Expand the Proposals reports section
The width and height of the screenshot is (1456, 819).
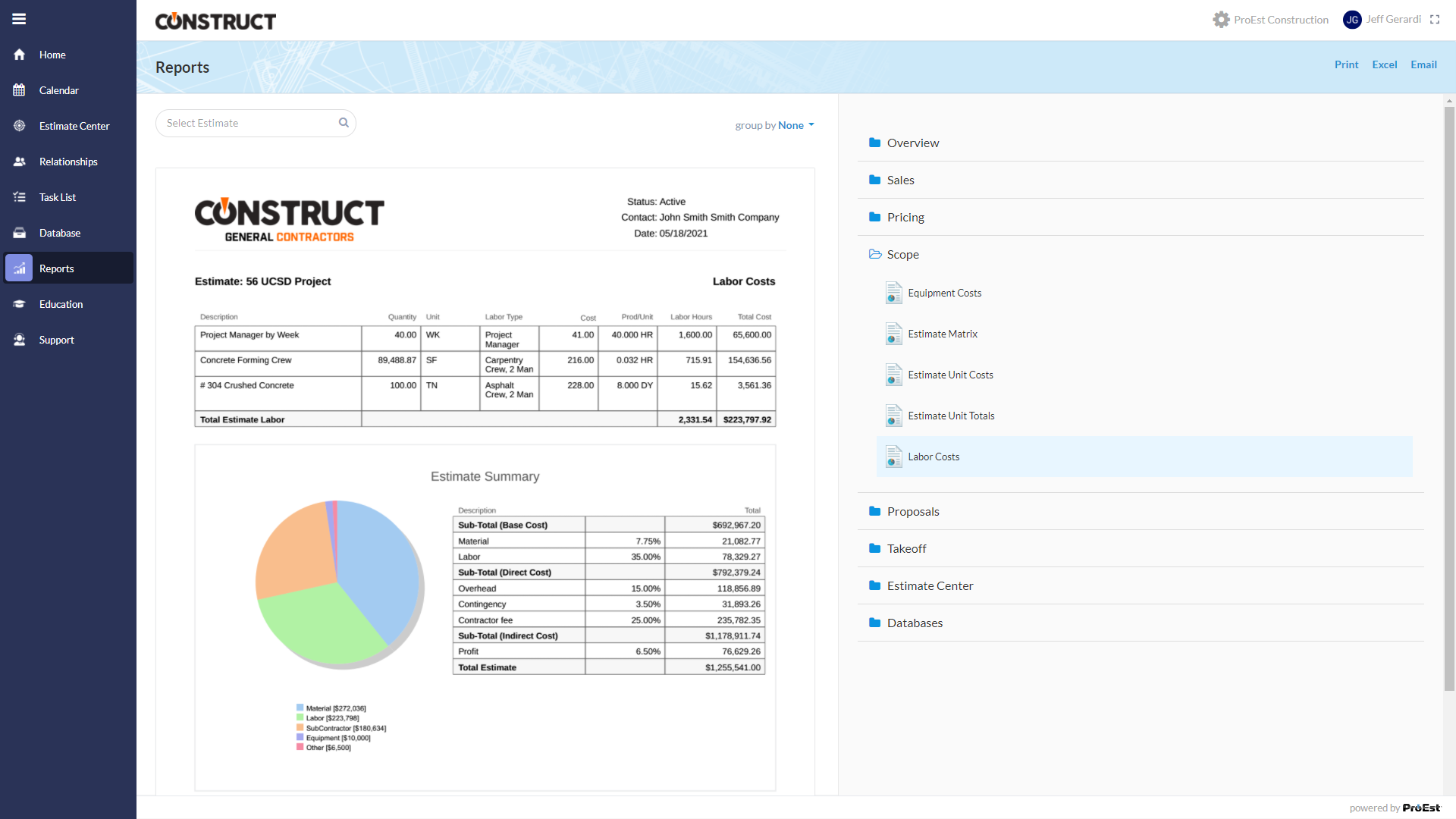pos(912,511)
